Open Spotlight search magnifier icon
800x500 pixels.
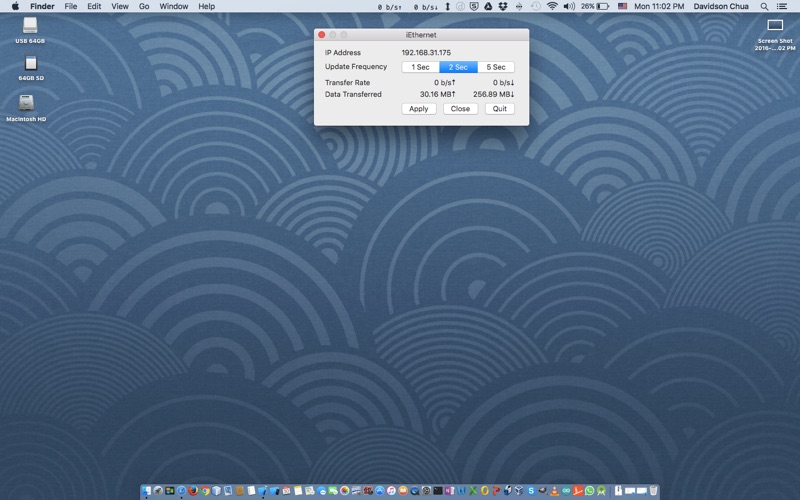pos(765,6)
